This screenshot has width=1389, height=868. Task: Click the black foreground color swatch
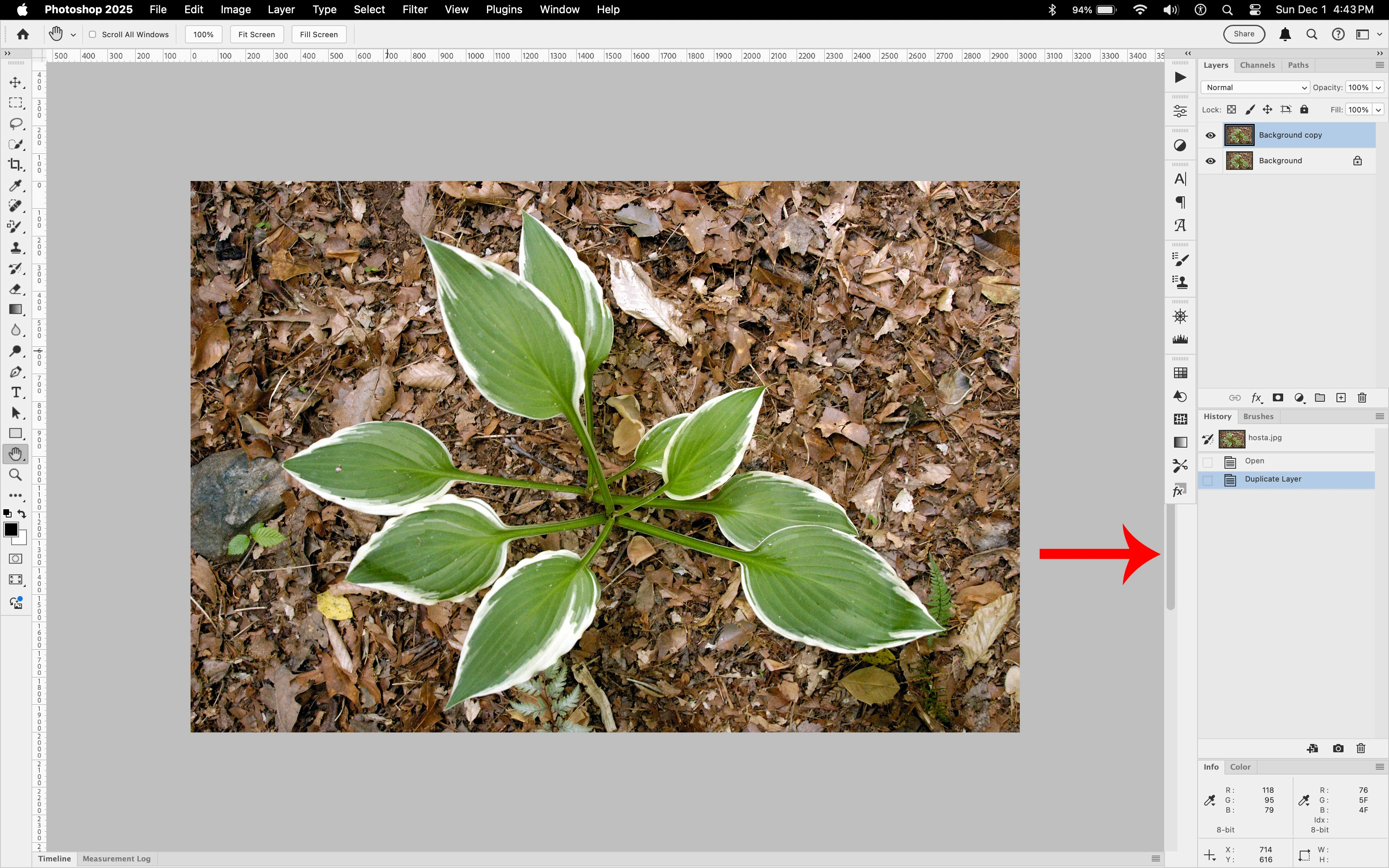(10, 529)
